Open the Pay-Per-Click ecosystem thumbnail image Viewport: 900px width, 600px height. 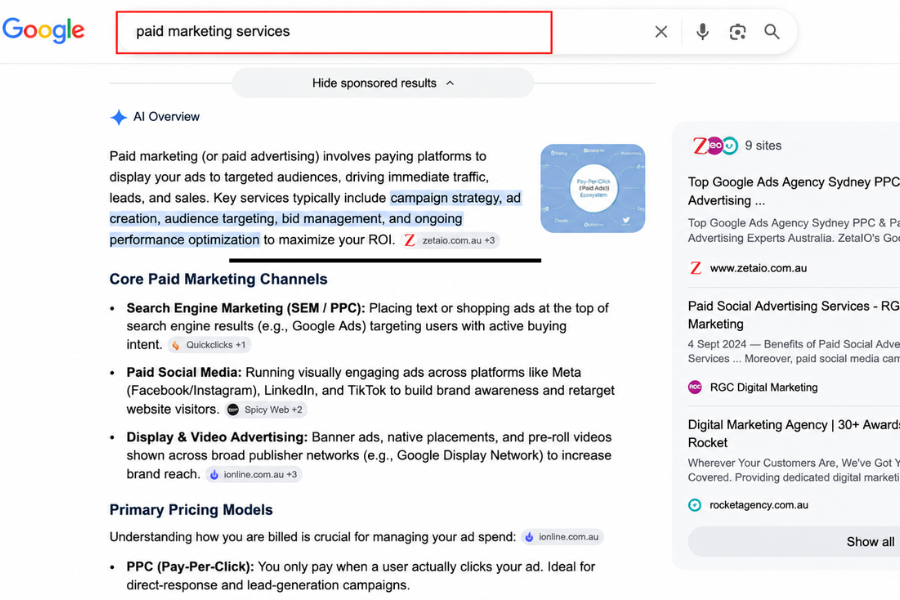pyautogui.click(x=592, y=188)
